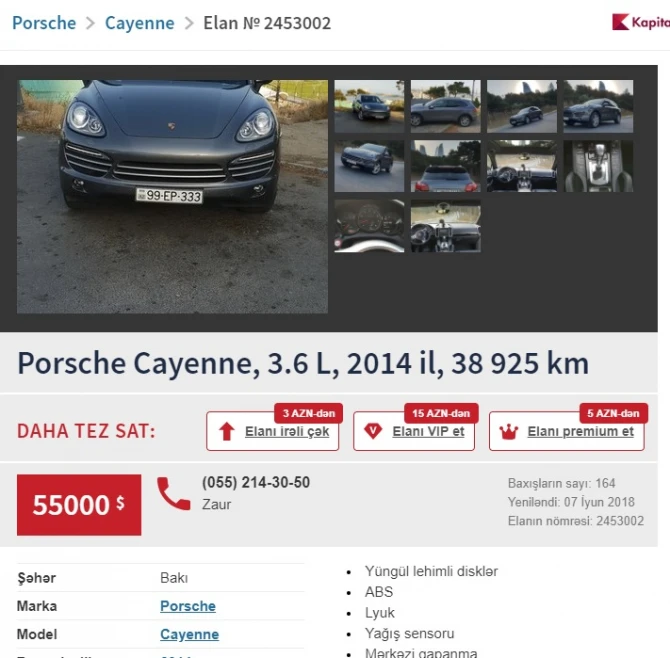Click the red phone handset icon

[173, 494]
